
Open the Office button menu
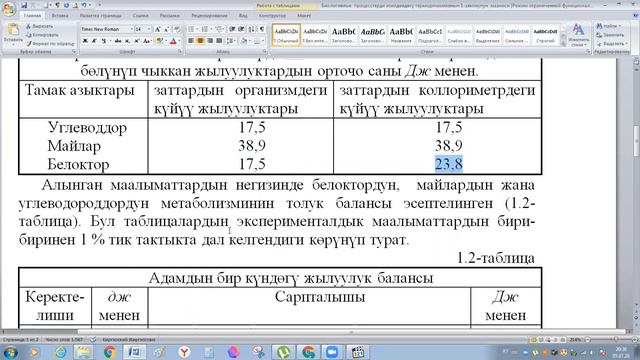click(9, 8)
